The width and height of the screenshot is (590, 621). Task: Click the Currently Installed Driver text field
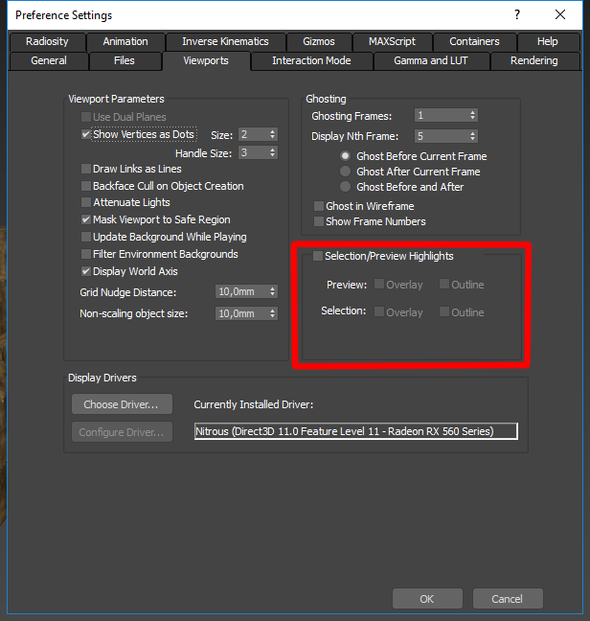click(x=356, y=431)
